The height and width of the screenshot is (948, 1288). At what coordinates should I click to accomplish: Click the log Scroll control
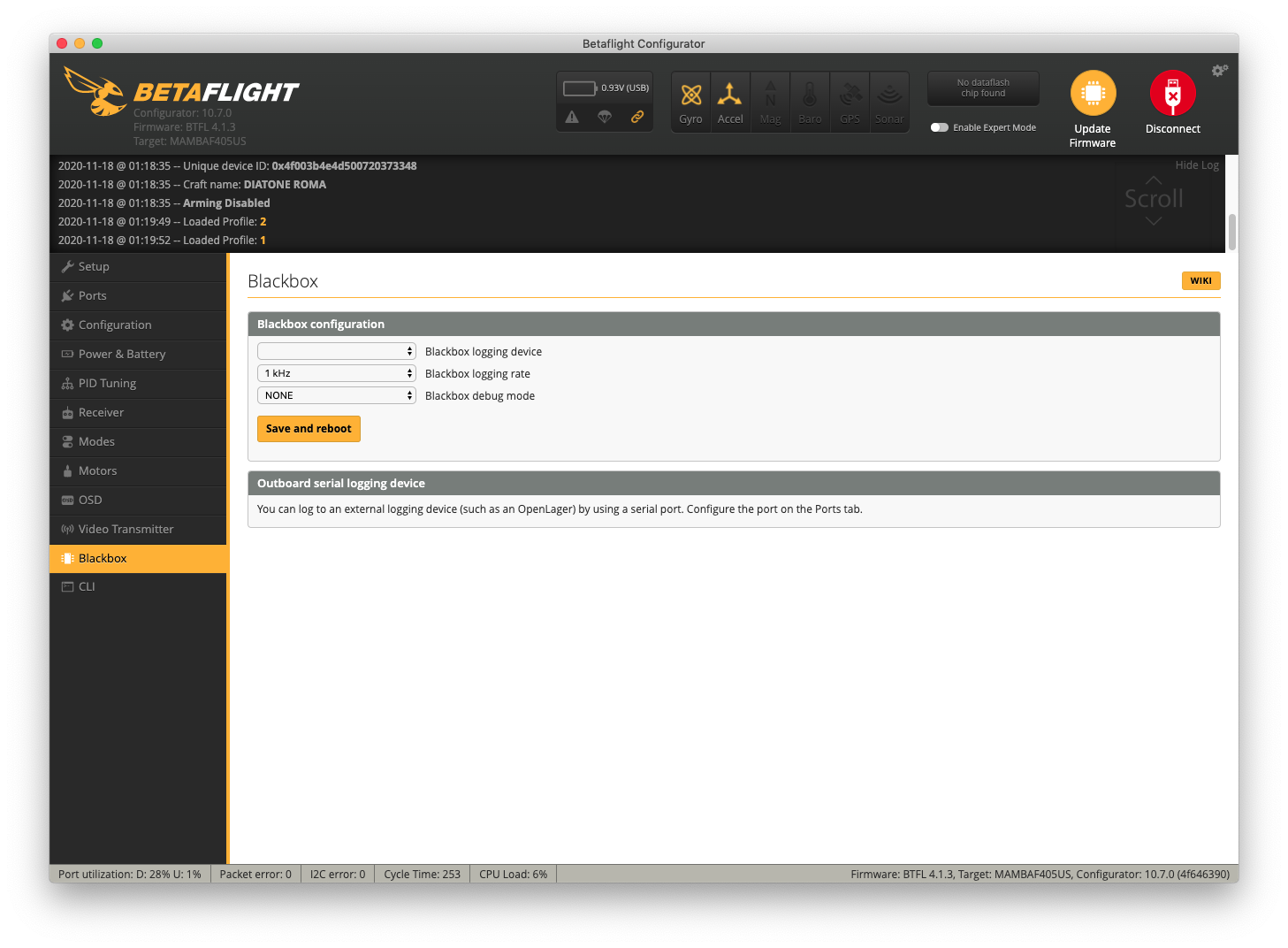pos(1154,199)
